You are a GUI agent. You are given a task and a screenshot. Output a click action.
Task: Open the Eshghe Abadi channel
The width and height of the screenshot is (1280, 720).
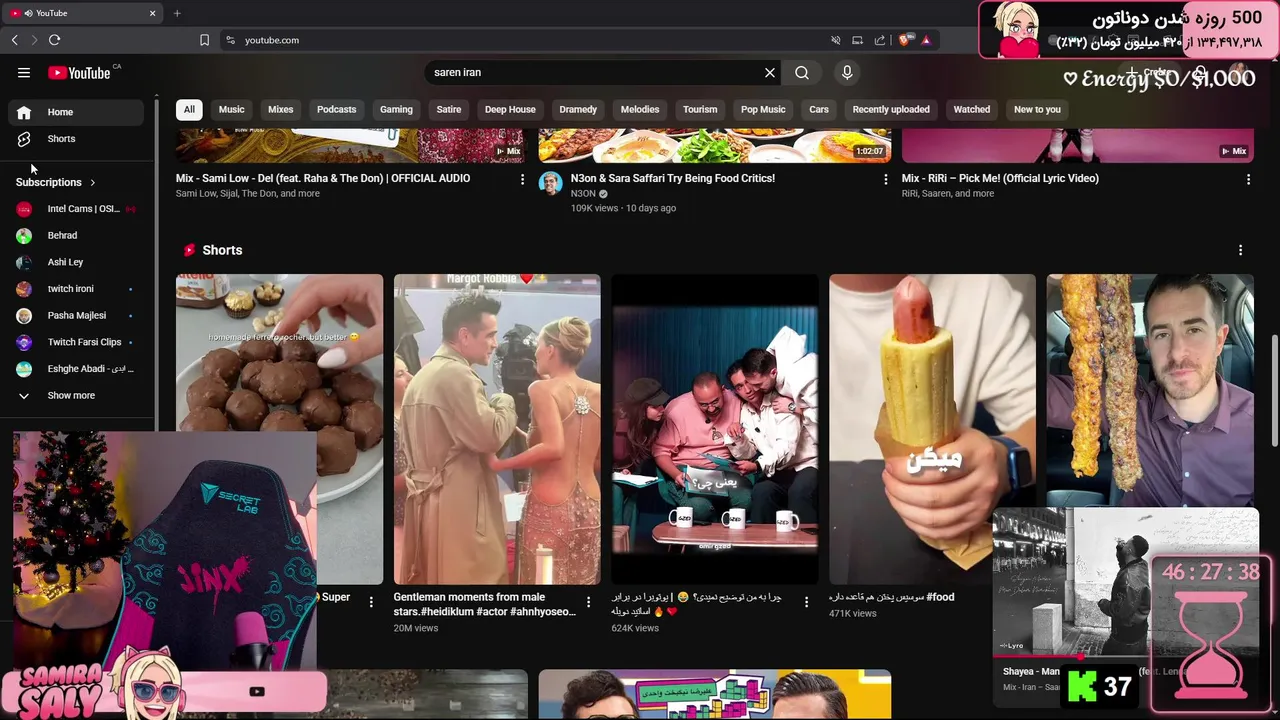point(78,369)
